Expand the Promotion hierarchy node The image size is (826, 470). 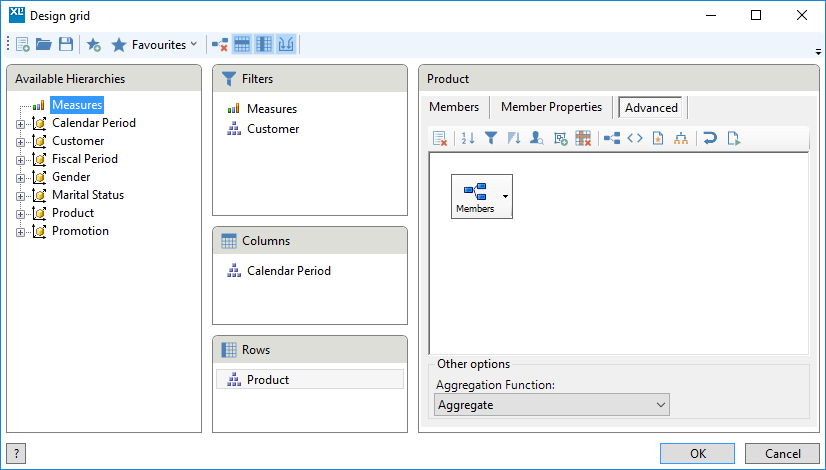tap(20, 232)
